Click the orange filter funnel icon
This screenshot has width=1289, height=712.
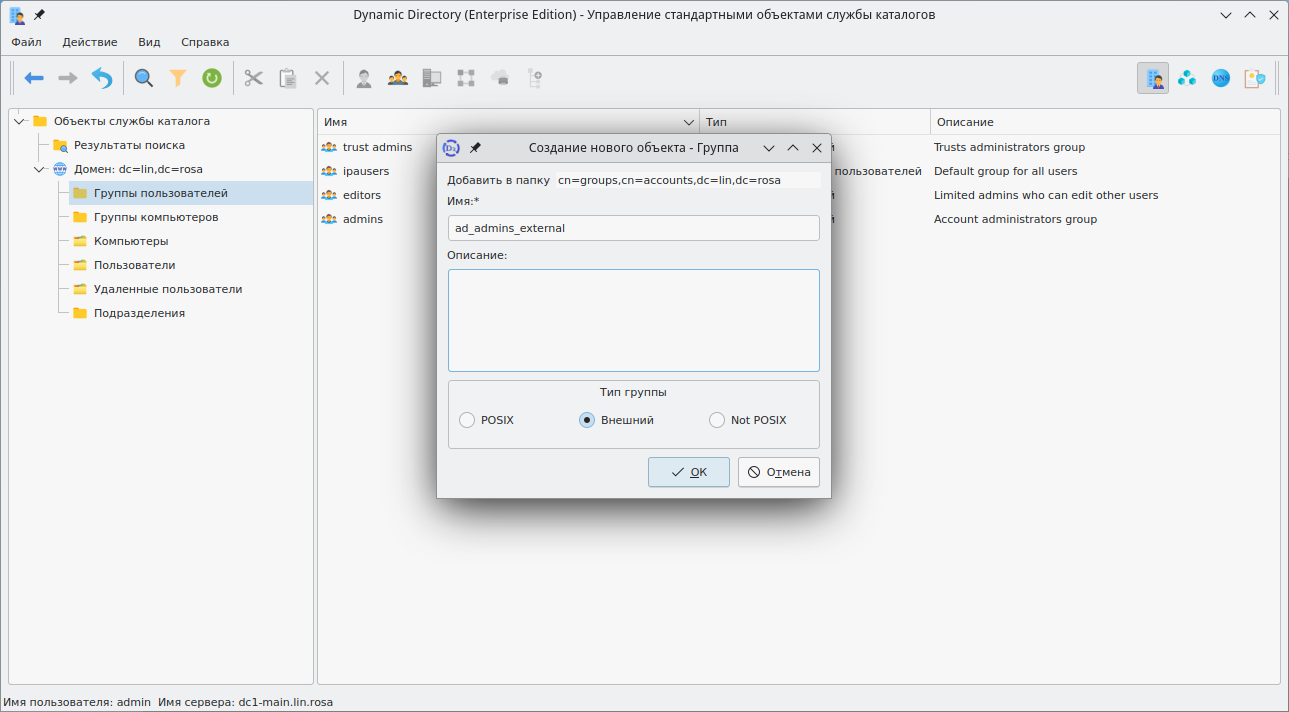coord(178,78)
